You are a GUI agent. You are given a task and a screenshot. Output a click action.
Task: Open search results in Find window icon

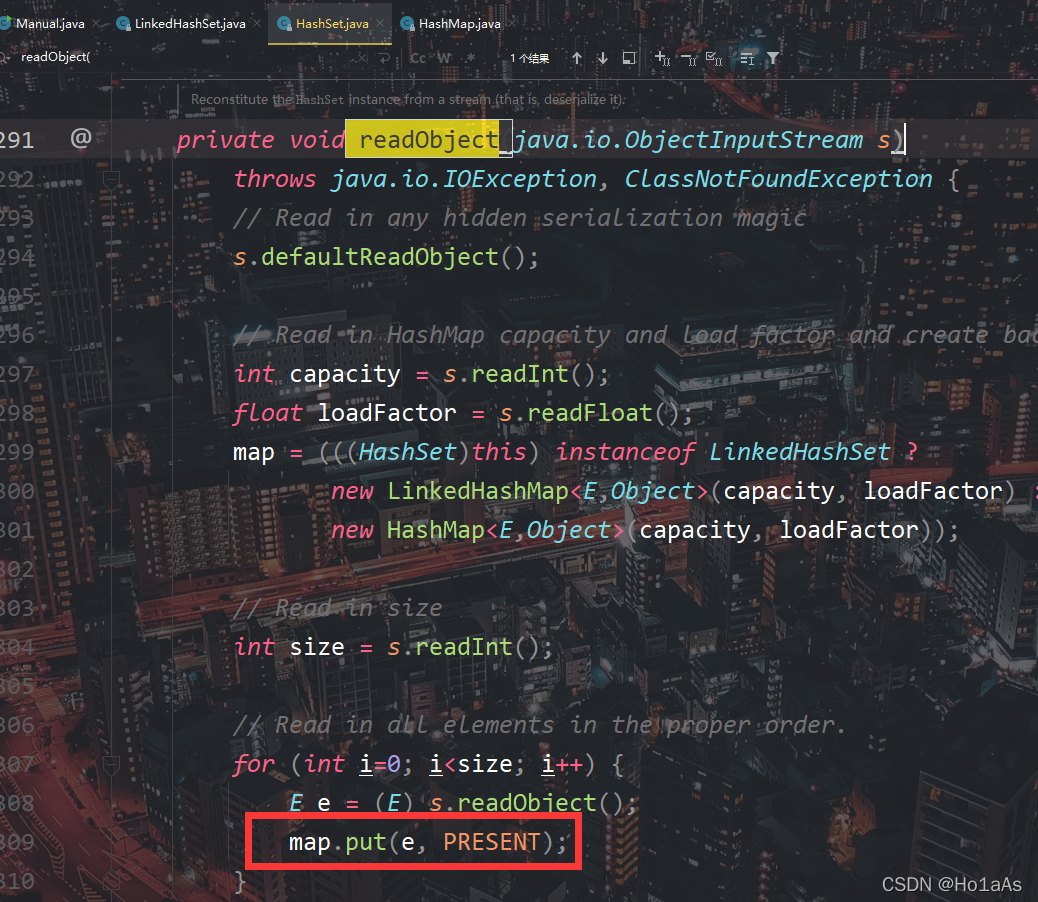[x=629, y=58]
